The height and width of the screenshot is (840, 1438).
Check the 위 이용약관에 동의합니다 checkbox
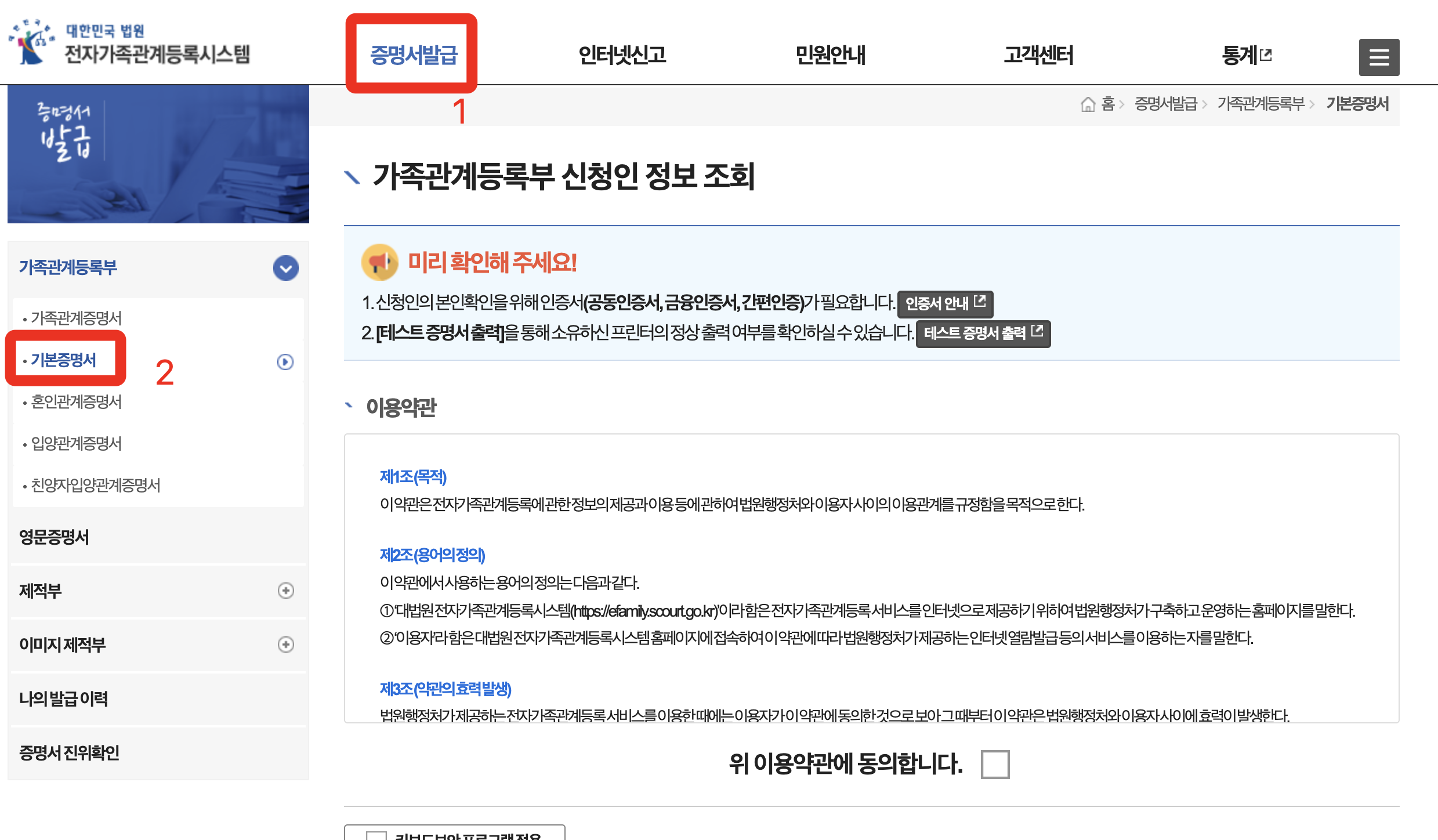(x=994, y=765)
